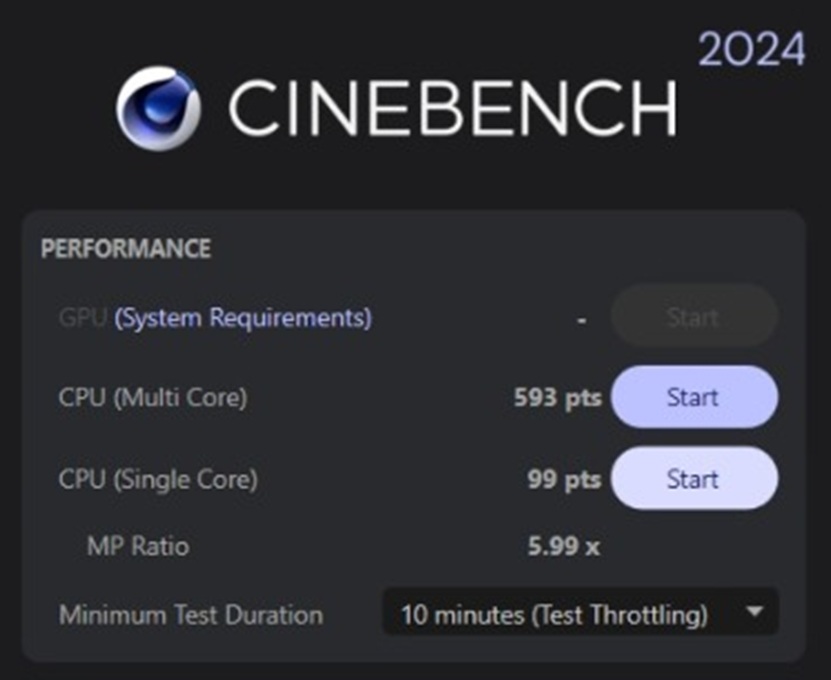Select the PERFORMANCE section header
831x680 pixels.
[x=126, y=249]
